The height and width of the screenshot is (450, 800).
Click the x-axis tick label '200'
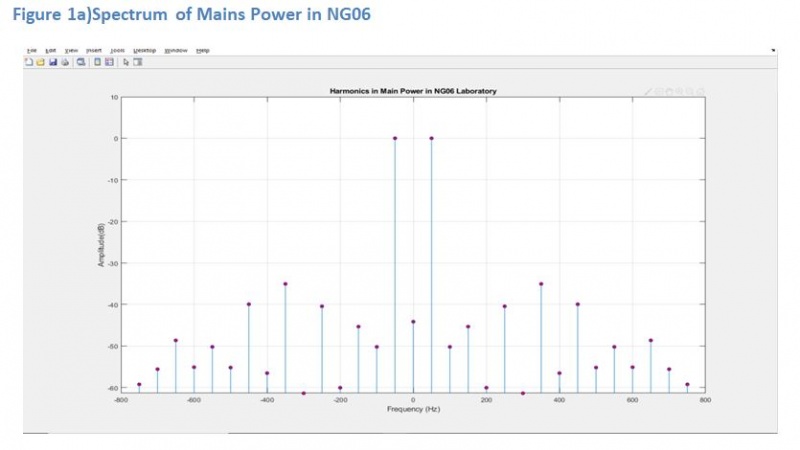[486, 400]
